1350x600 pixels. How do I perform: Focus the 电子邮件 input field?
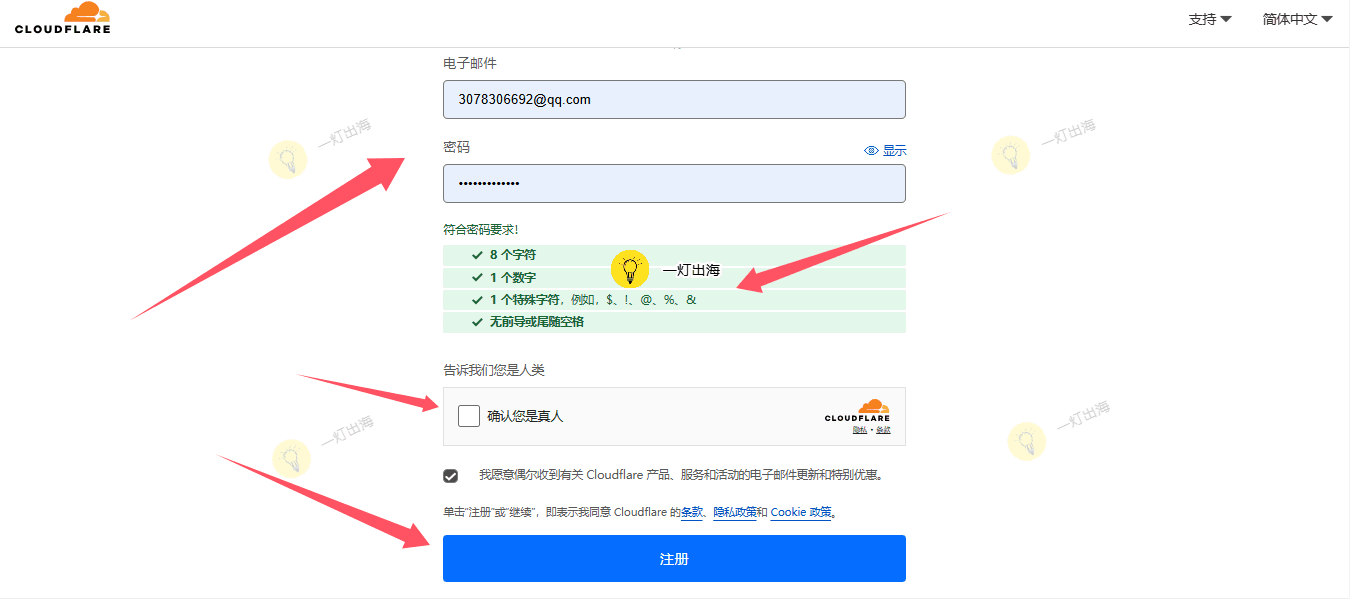pos(674,100)
